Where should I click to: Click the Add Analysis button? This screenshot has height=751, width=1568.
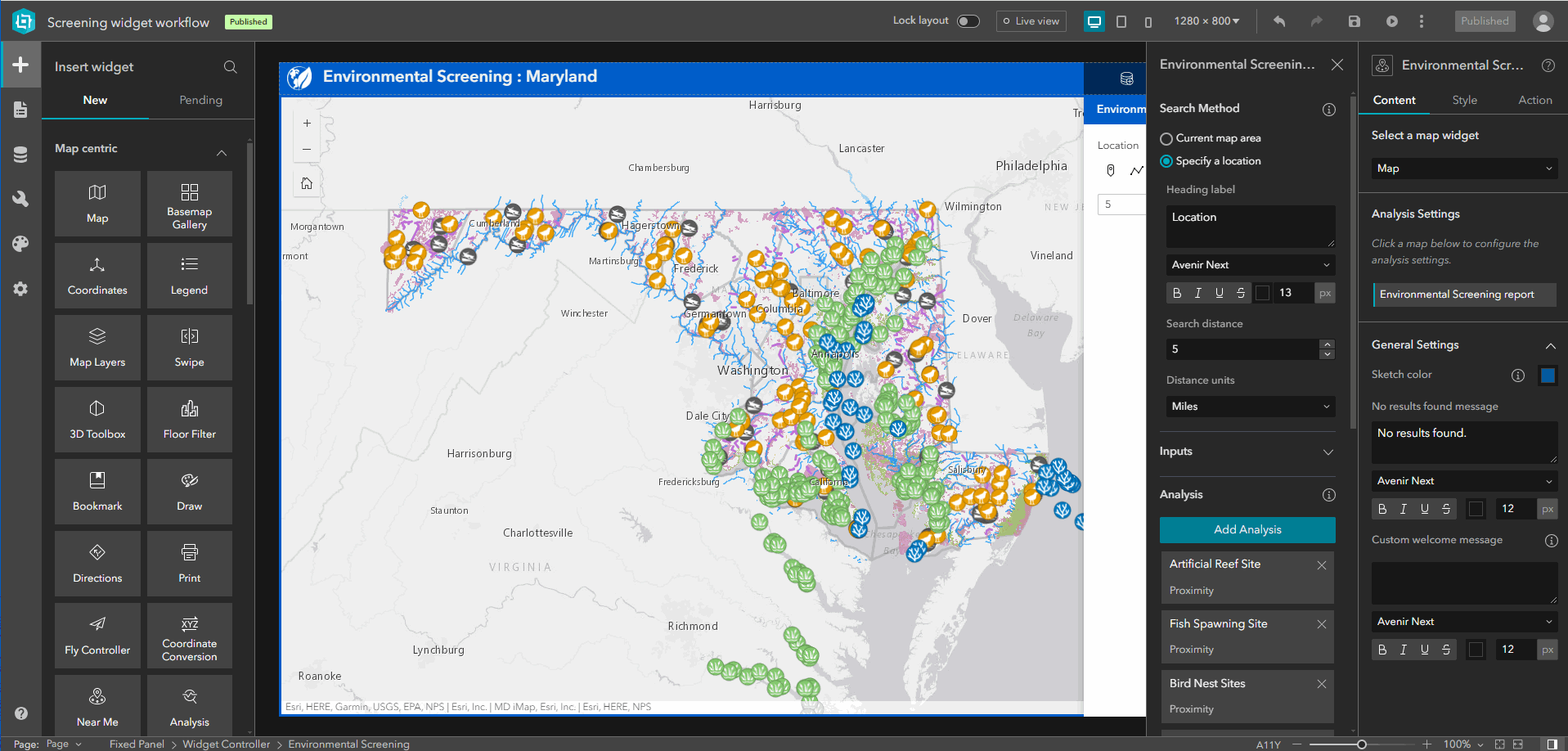pos(1247,529)
